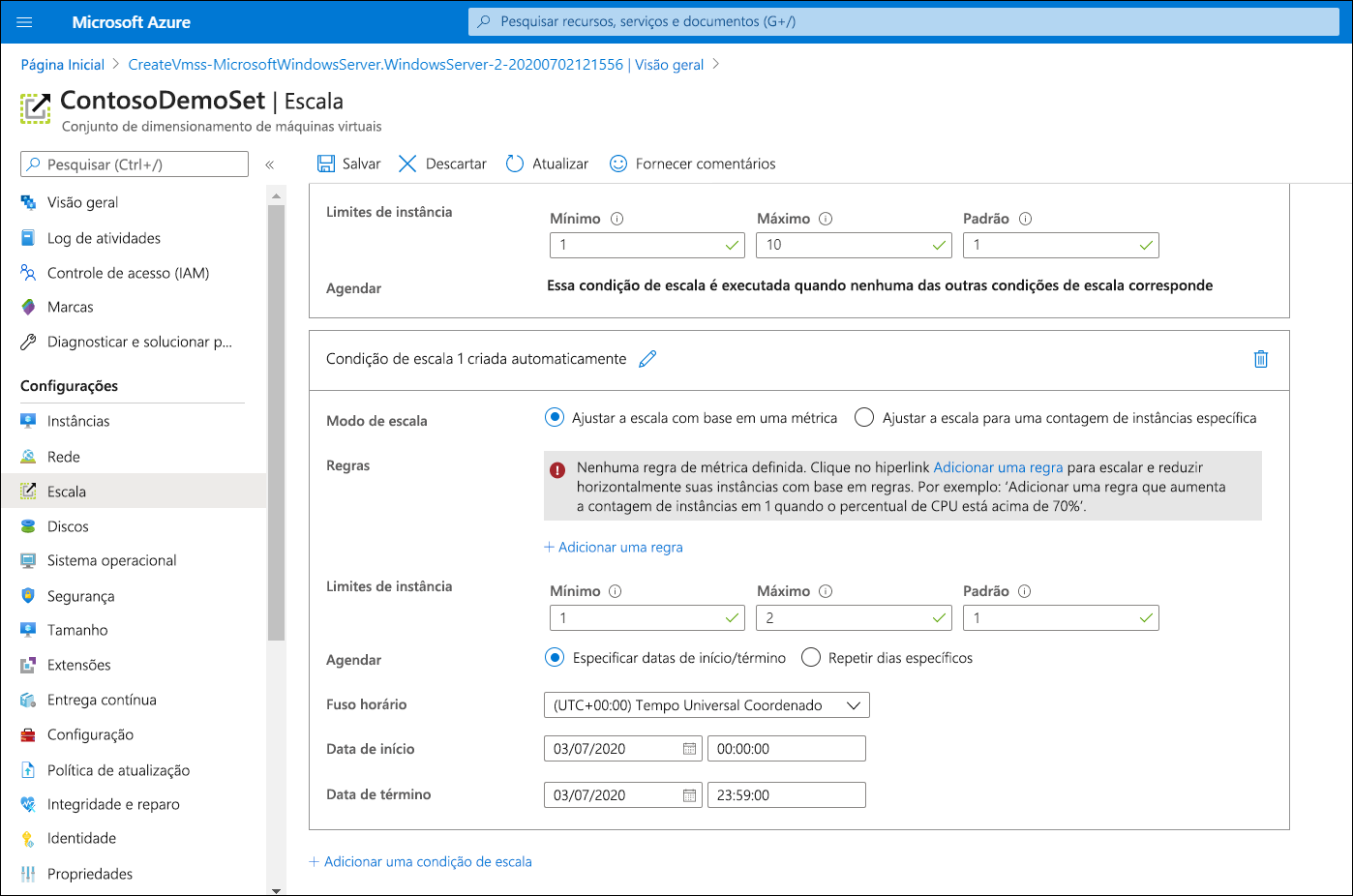Click the pencil edit icon for condition name
The width and height of the screenshot is (1353, 896).
[x=647, y=359]
